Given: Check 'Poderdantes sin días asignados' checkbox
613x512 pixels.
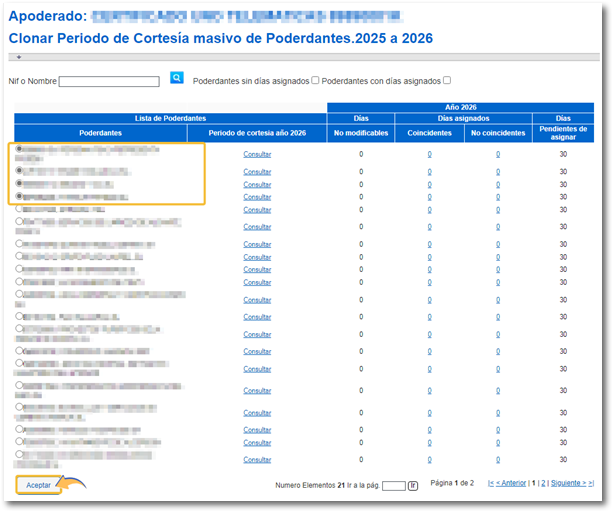Looking at the screenshot, I should 315,81.
